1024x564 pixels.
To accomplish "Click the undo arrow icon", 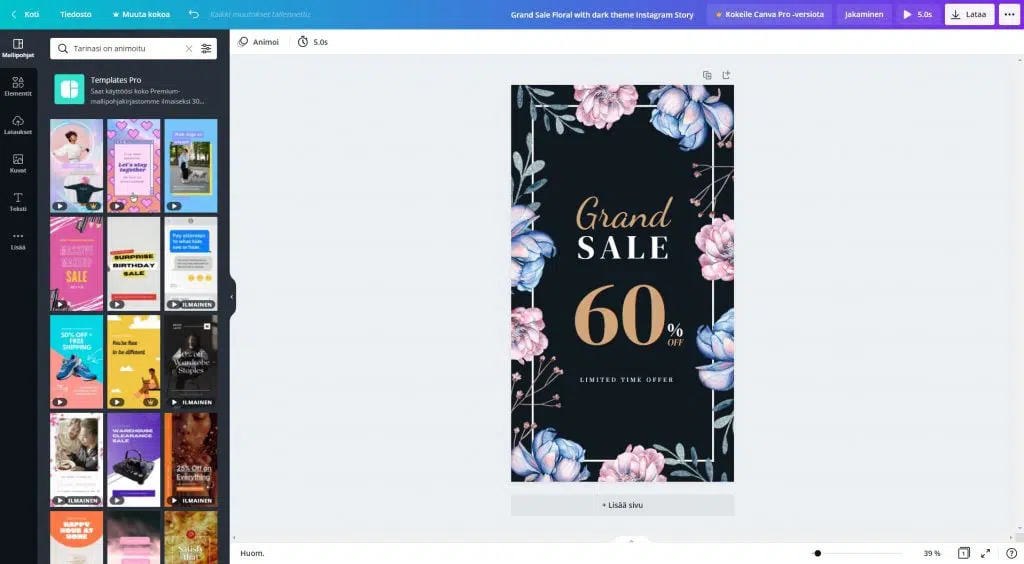I will click(193, 14).
